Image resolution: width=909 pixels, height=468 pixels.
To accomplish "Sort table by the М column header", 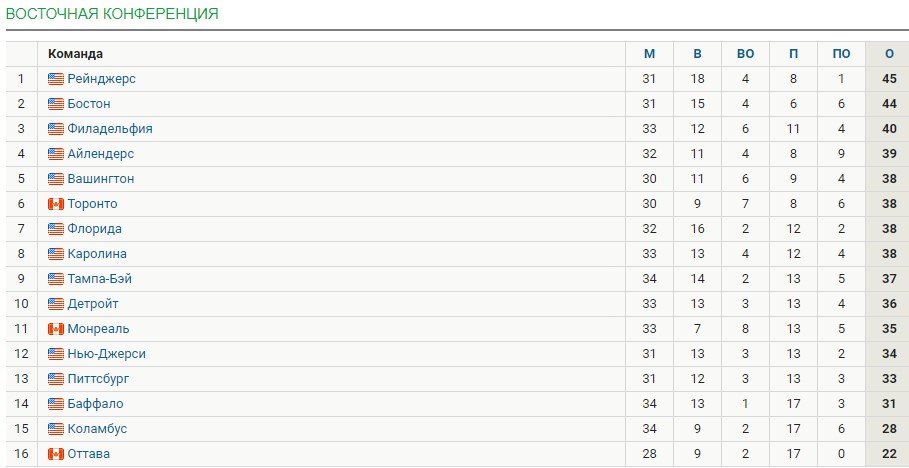I will click(x=650, y=54).
